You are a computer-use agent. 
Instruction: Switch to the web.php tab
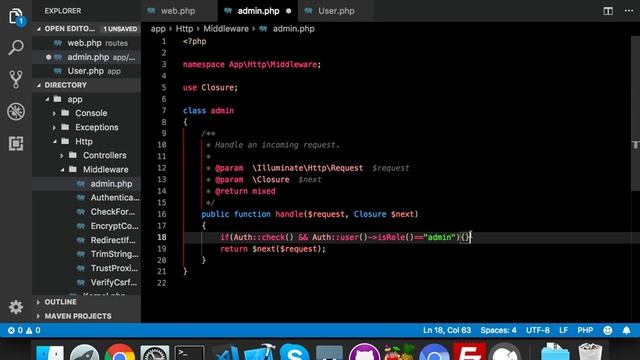coord(178,11)
